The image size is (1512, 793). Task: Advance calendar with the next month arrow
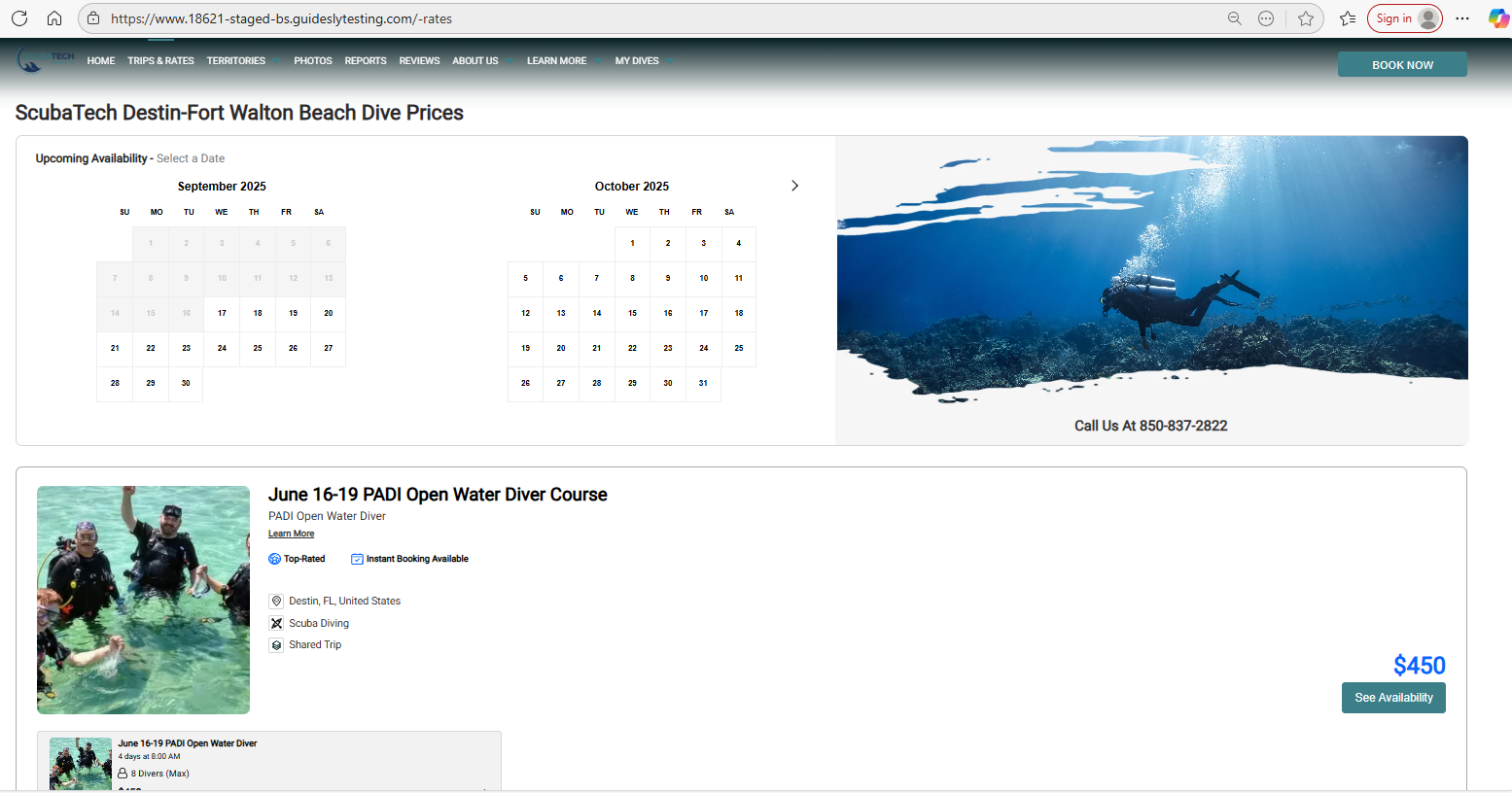tap(794, 186)
